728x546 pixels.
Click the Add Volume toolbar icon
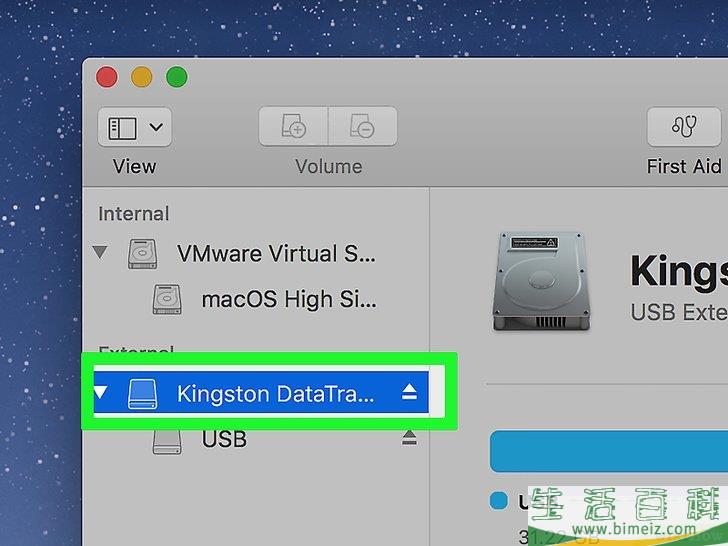click(293, 126)
